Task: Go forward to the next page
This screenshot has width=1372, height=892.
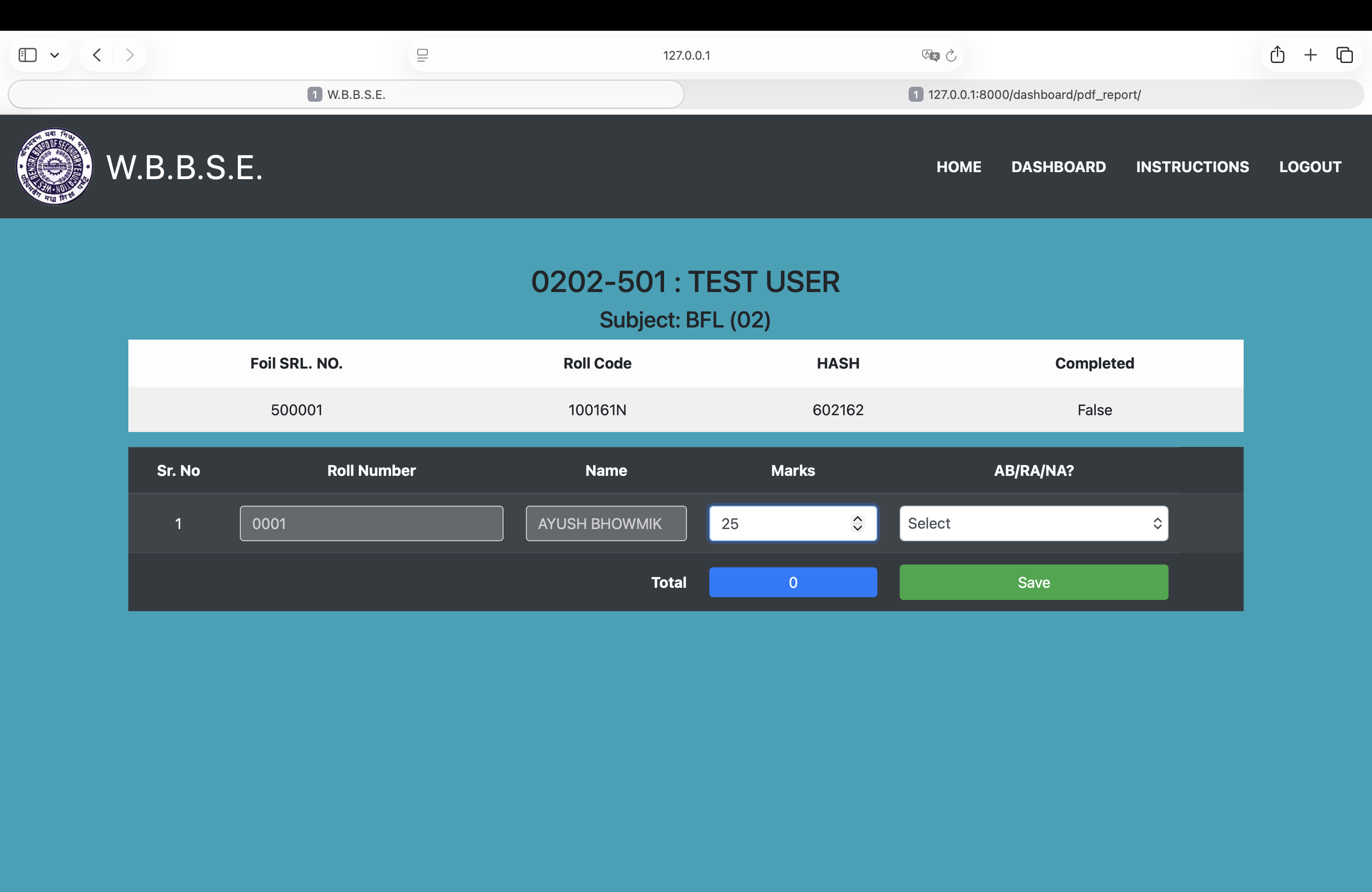Action: click(130, 56)
